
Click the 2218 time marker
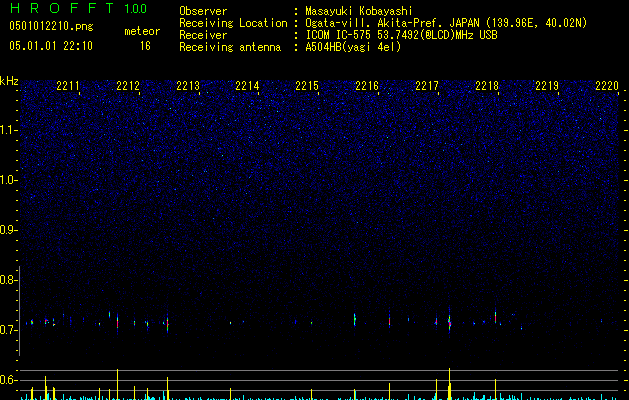pos(487,86)
